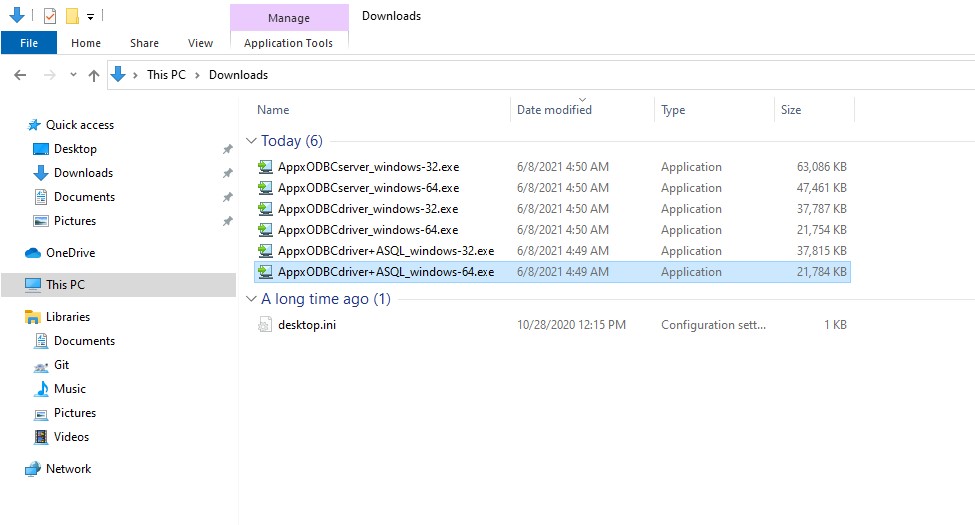975x525 pixels.
Task: Open Documents under Libraries
Action: click(x=84, y=341)
